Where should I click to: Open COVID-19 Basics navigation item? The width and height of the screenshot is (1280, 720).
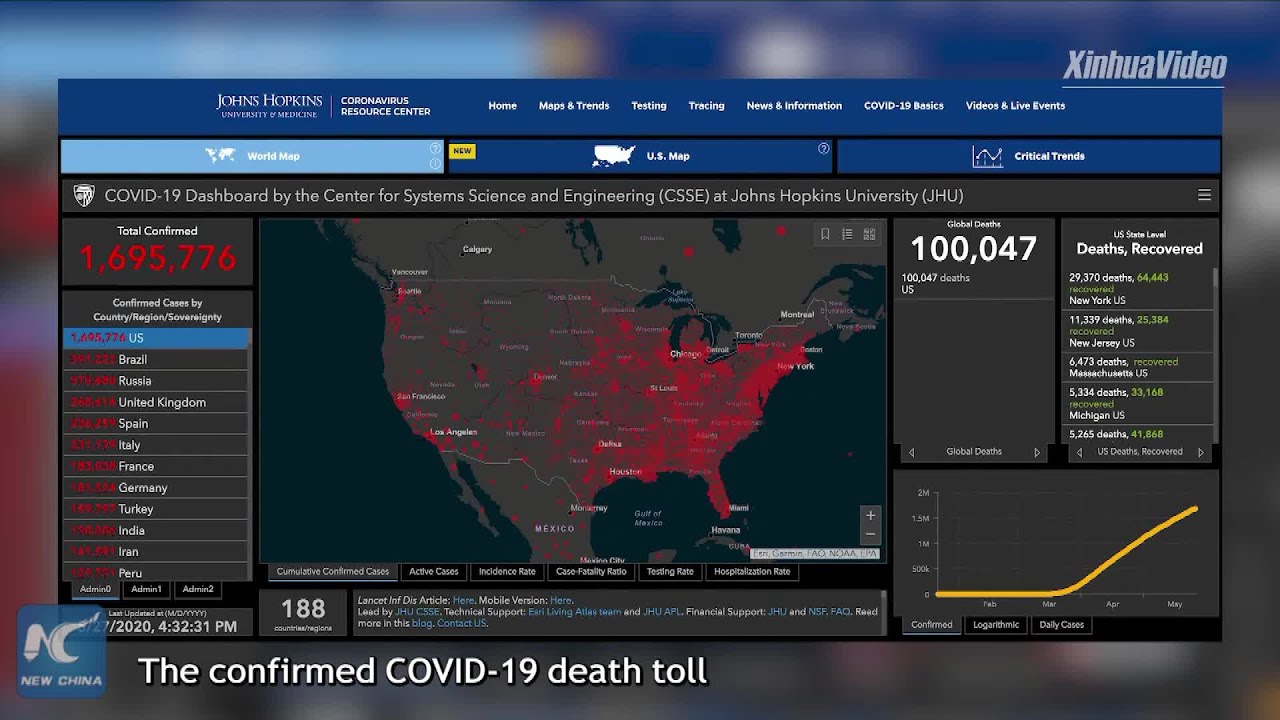(x=904, y=106)
